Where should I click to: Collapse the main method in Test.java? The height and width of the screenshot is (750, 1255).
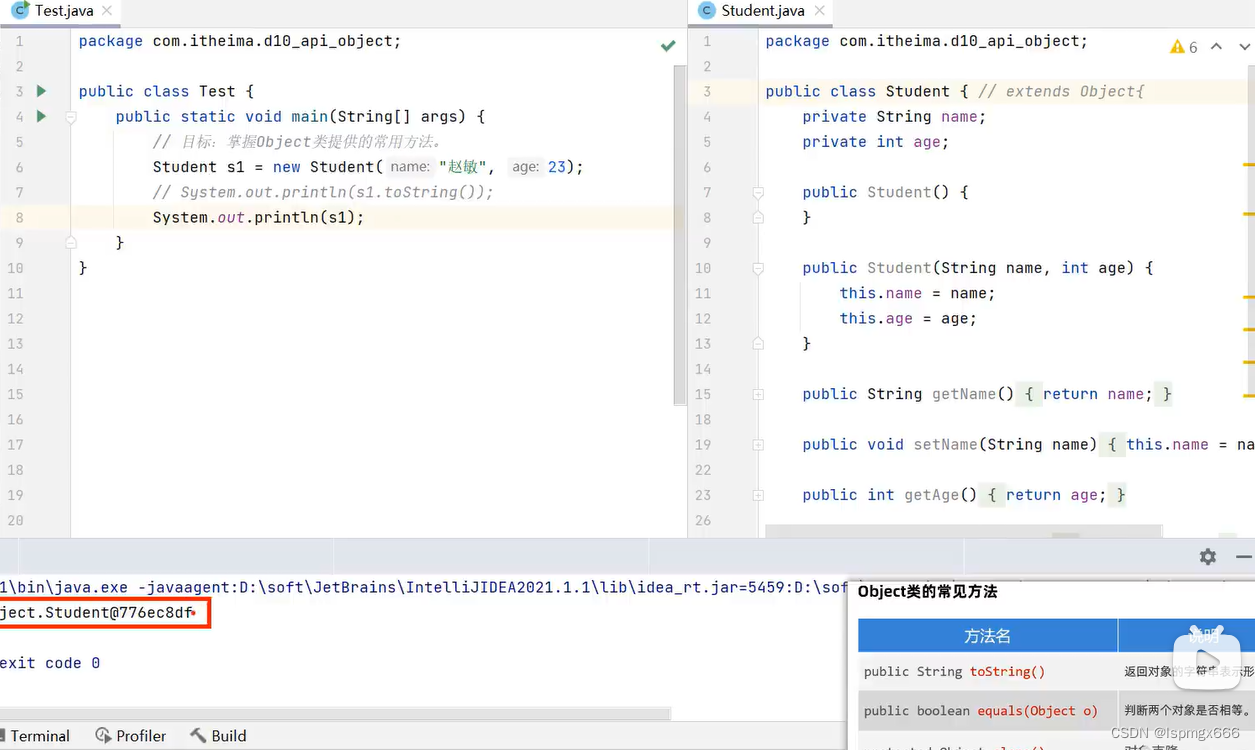[70, 117]
